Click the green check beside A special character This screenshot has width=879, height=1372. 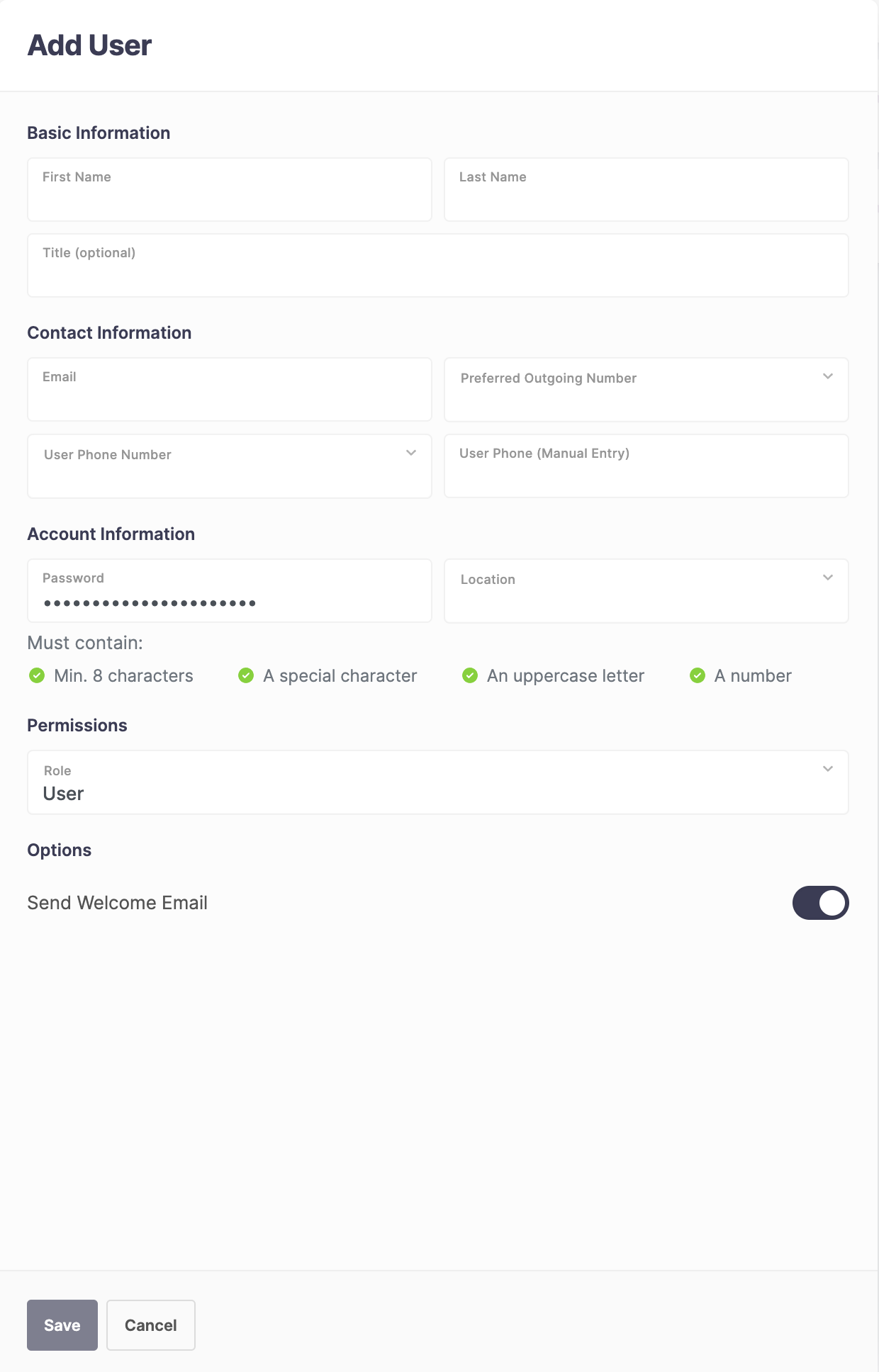pos(246,675)
